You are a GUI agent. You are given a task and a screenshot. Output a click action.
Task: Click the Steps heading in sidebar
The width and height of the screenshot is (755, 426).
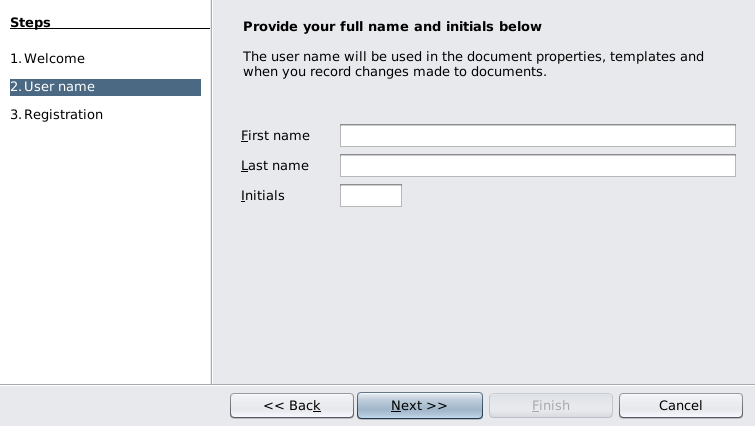(x=30, y=23)
